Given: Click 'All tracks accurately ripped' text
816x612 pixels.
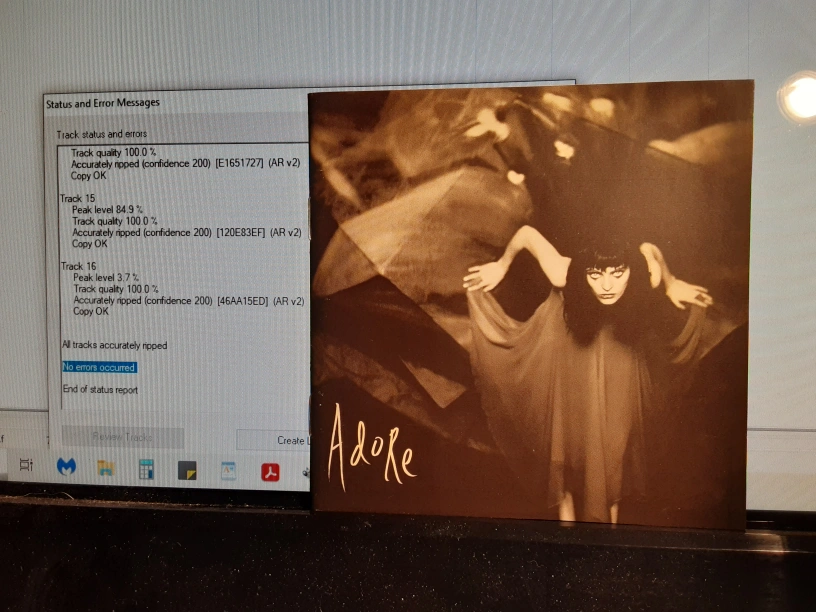Looking at the screenshot, I should (114, 345).
